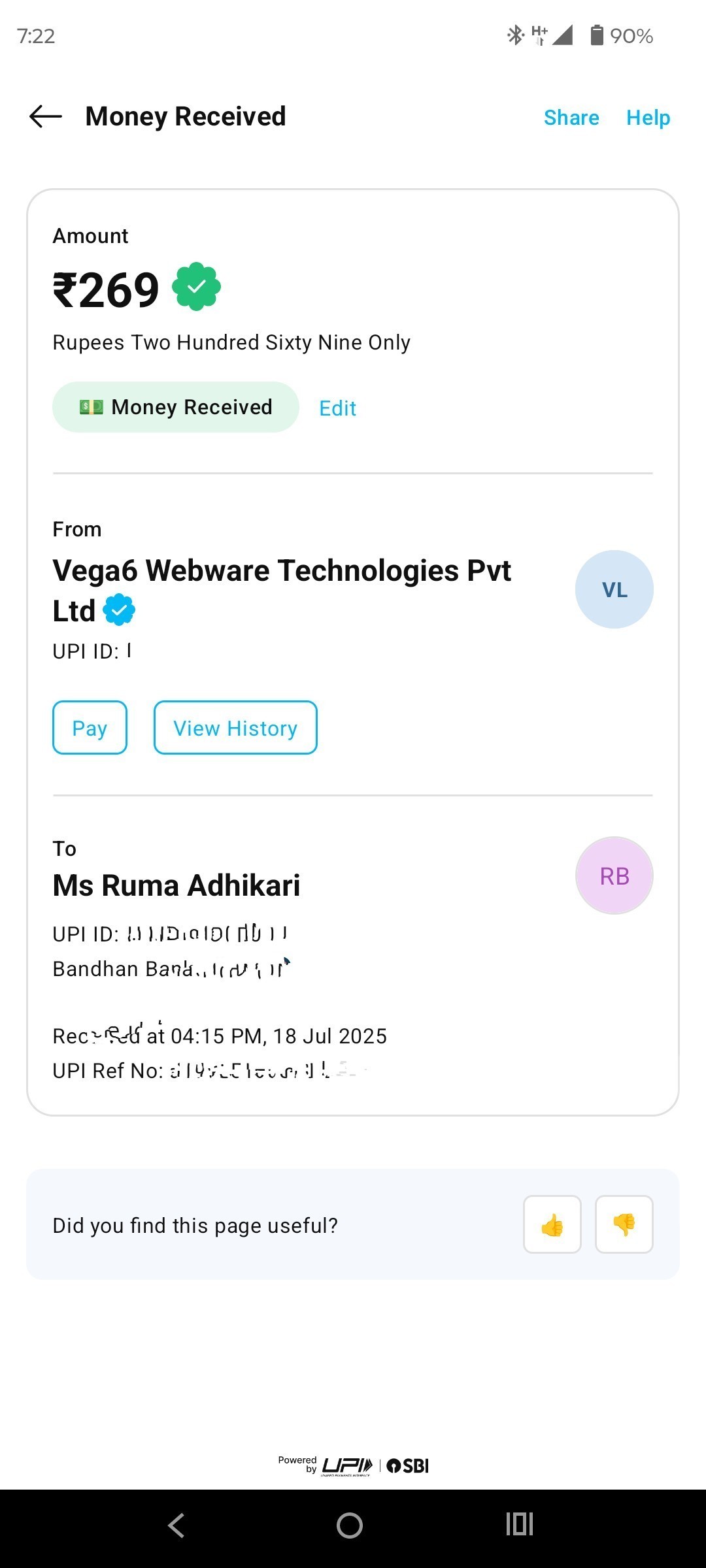Tap Android back navigation button
706x1568 pixels.
coord(176,1526)
